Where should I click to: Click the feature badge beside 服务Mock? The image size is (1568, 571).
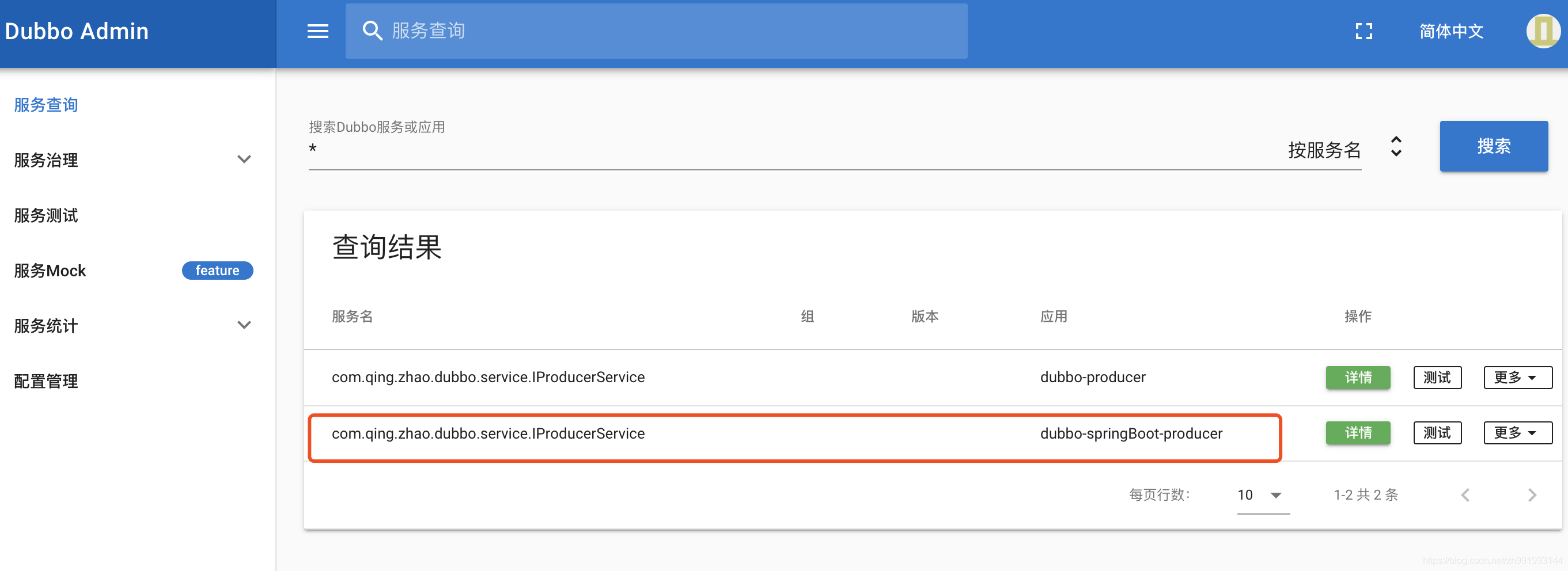[217, 271]
